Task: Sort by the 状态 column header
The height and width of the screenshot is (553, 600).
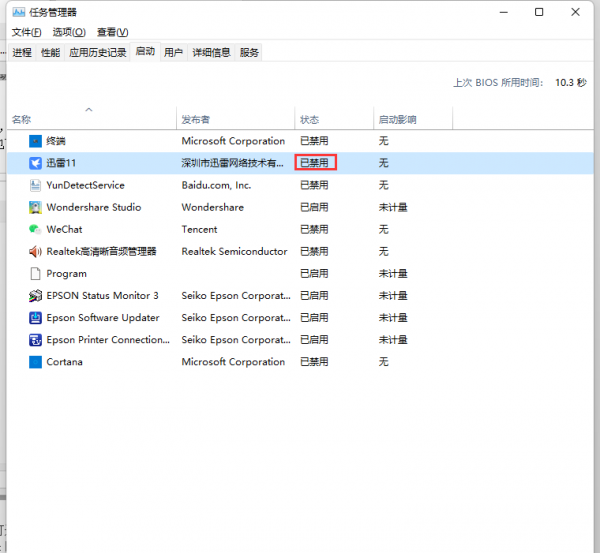Action: 309,120
